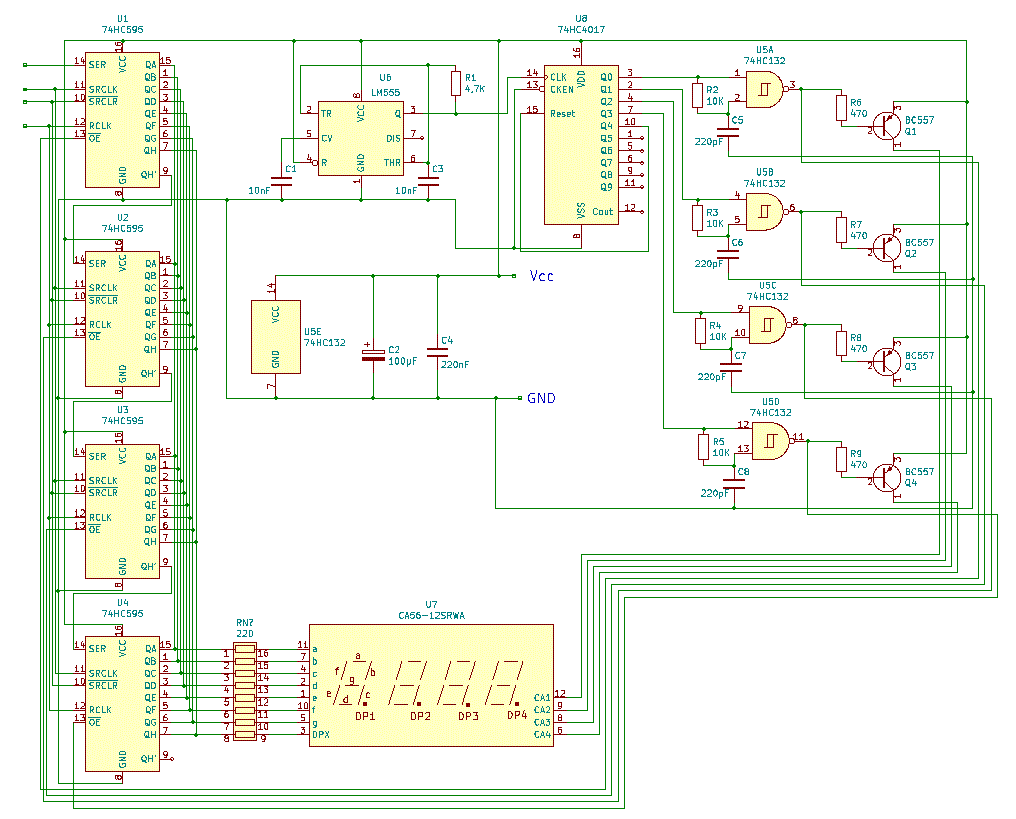
Task: Click the GND power label
Action: pyautogui.click(x=542, y=398)
